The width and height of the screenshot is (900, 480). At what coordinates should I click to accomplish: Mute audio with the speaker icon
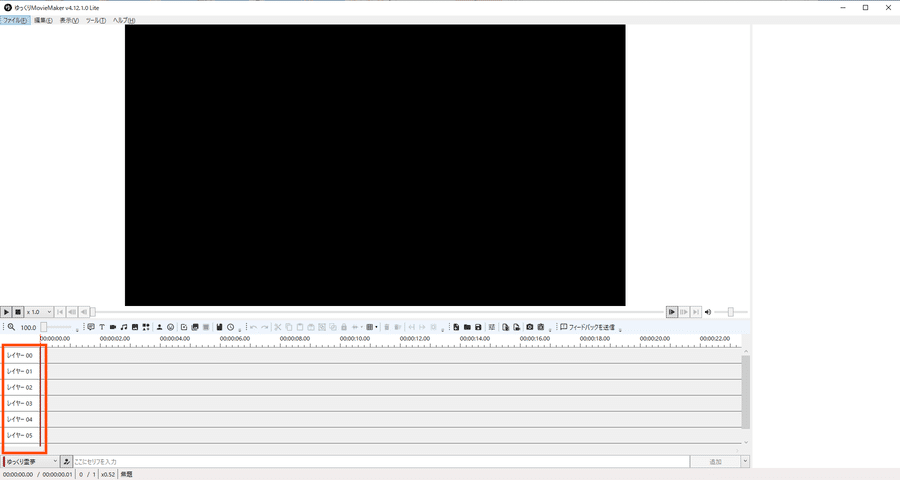pos(708,312)
